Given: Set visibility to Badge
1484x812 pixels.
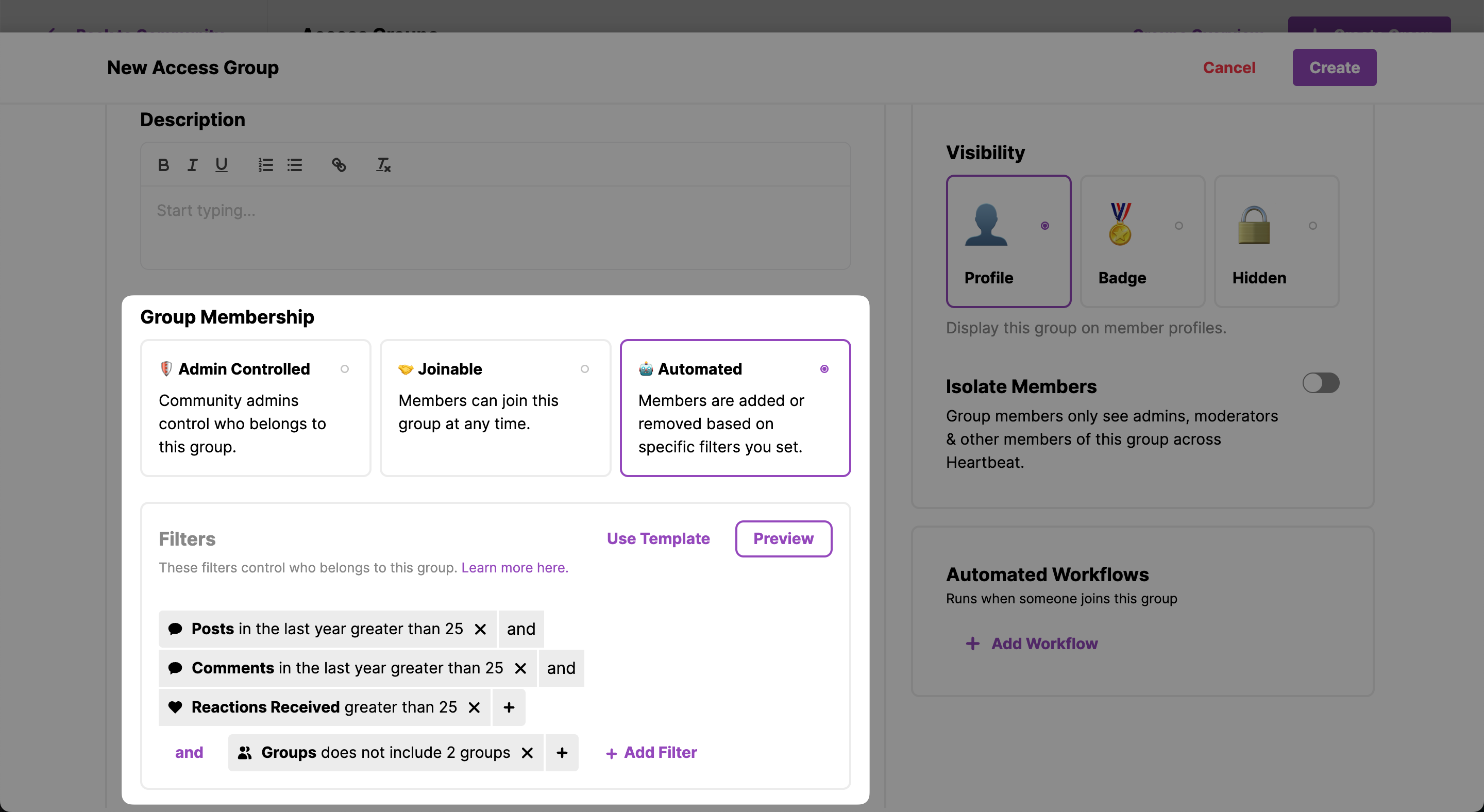Looking at the screenshot, I should [x=1142, y=241].
